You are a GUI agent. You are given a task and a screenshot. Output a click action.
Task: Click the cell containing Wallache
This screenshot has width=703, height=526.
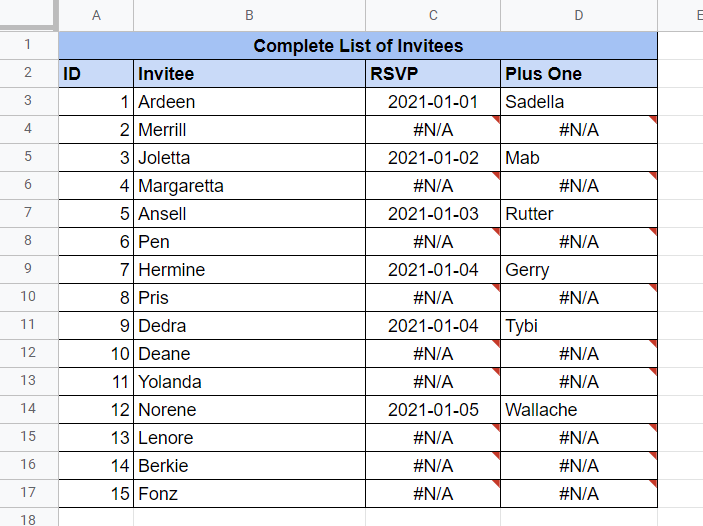click(x=579, y=410)
